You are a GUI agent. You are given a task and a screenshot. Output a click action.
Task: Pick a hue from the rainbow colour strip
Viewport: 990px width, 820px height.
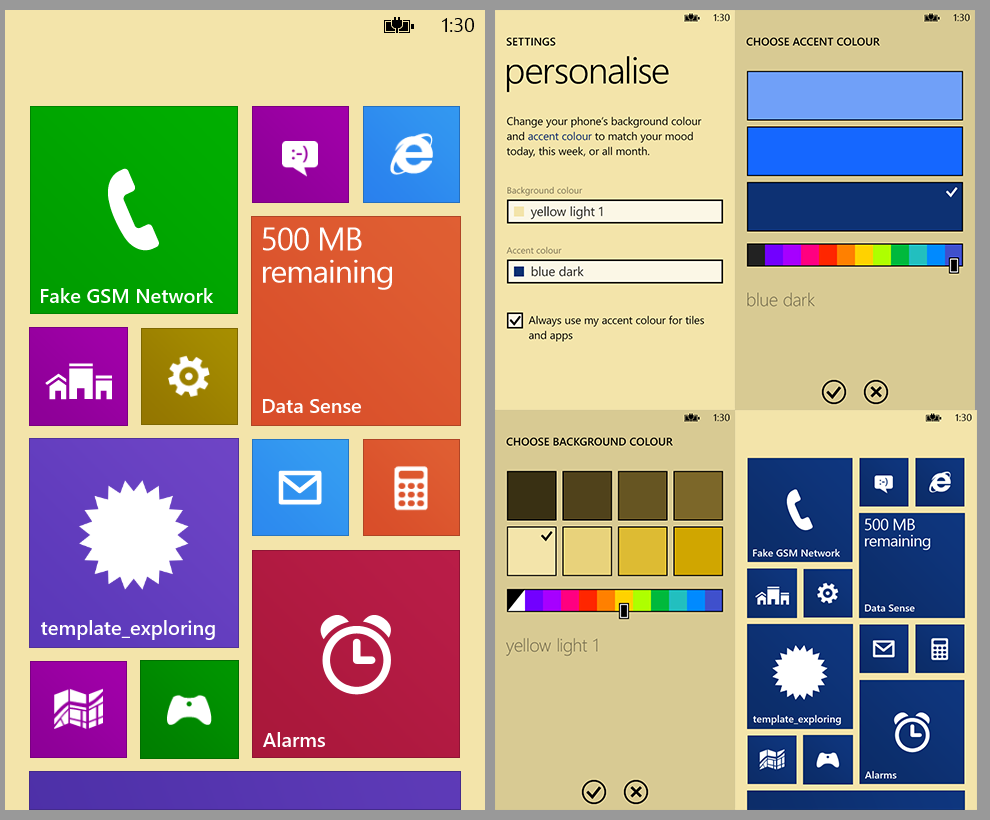tap(854, 255)
